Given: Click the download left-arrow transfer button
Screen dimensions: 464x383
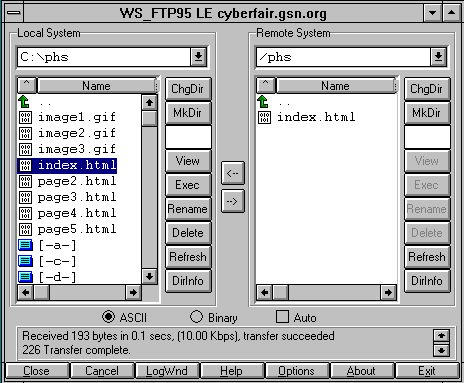Looking at the screenshot, I should [x=232, y=173].
